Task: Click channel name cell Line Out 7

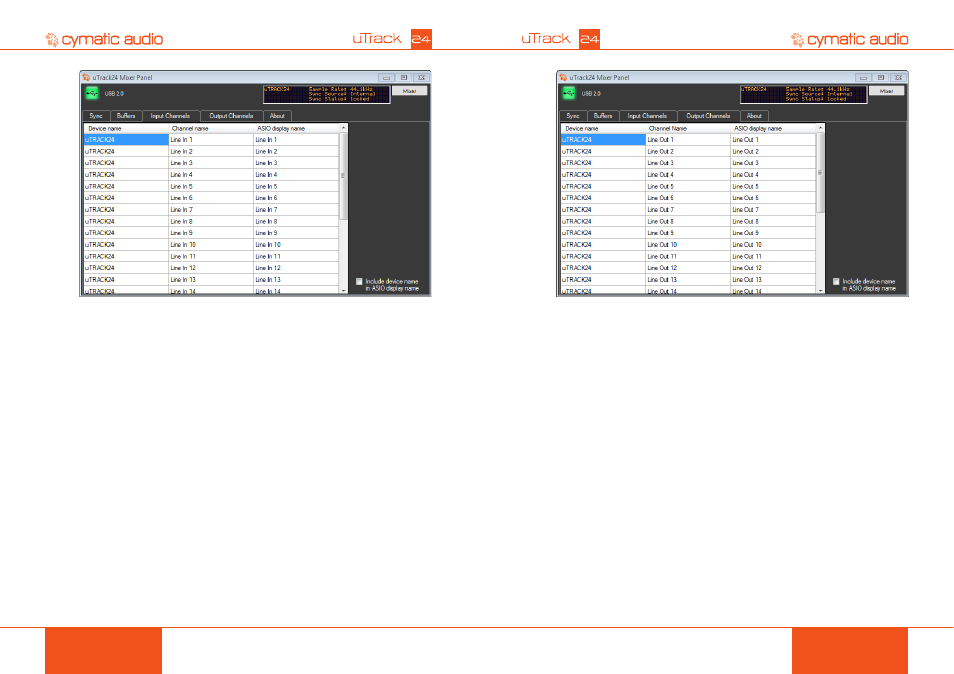Action: [x=688, y=209]
